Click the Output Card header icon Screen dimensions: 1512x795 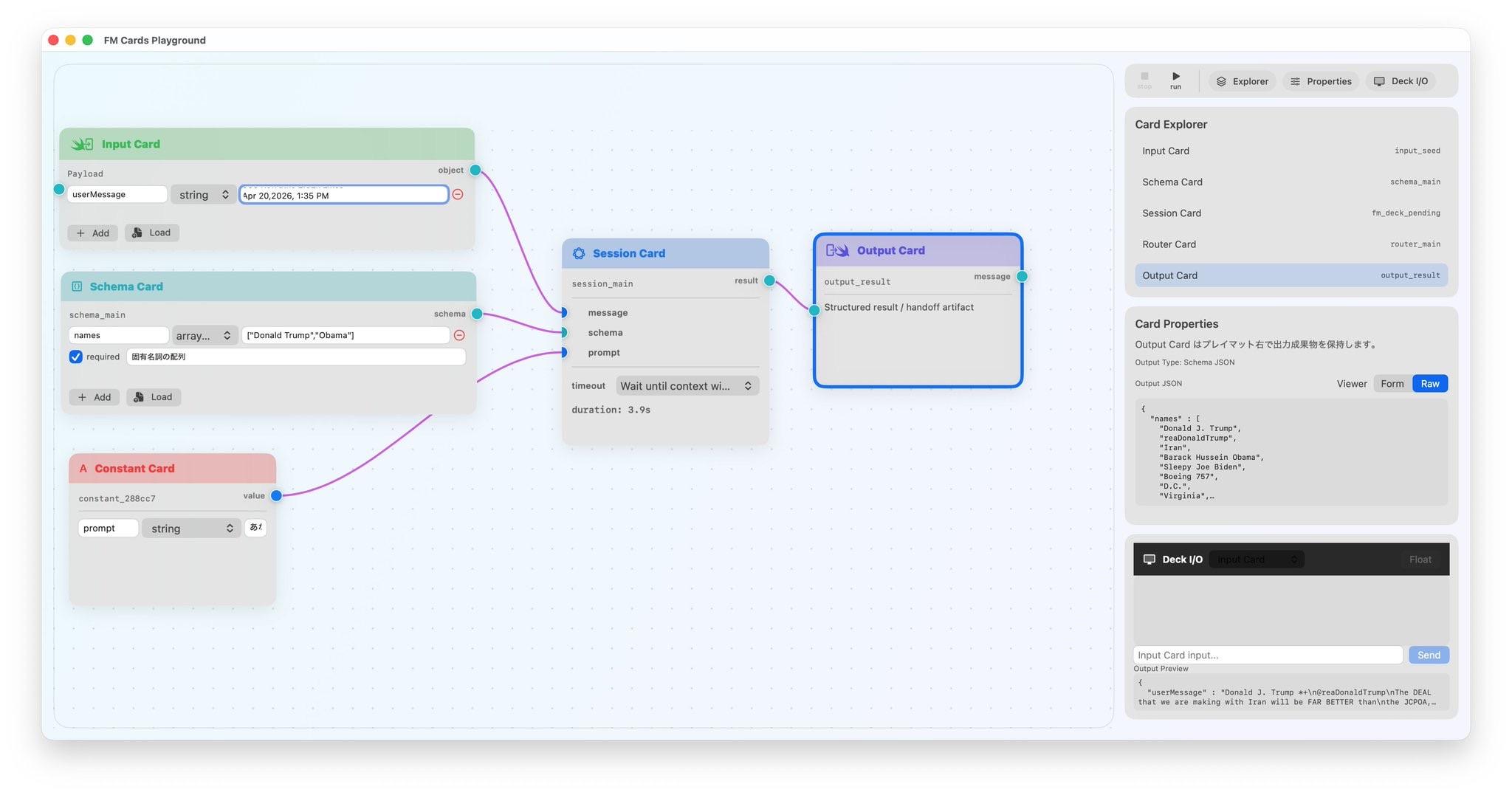836,250
